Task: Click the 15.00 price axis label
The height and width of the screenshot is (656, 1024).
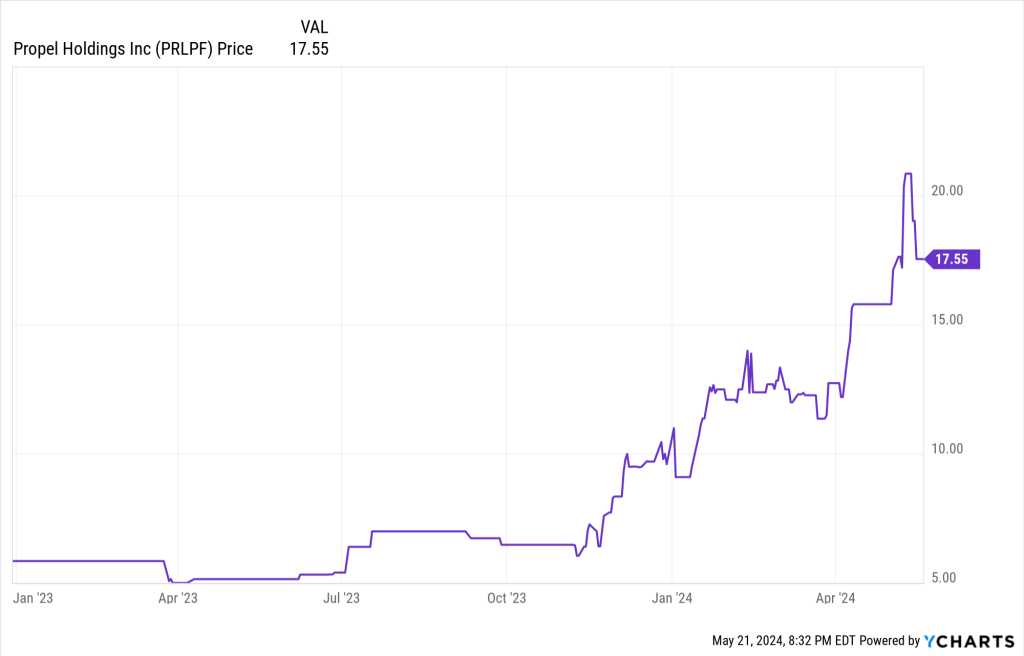Action: (x=944, y=320)
